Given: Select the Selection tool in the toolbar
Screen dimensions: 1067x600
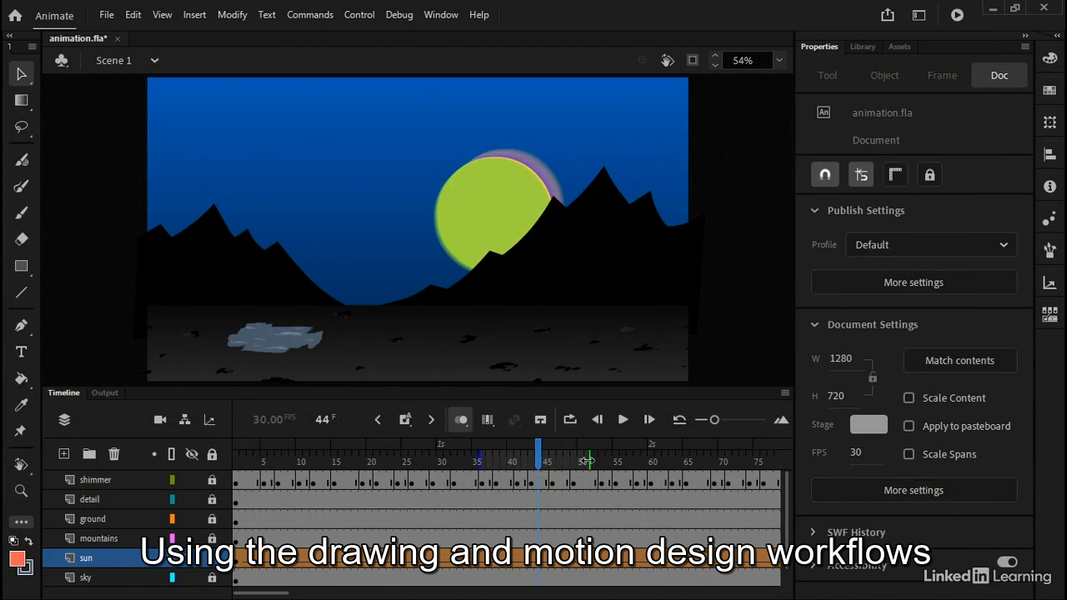Looking at the screenshot, I should click(x=22, y=73).
